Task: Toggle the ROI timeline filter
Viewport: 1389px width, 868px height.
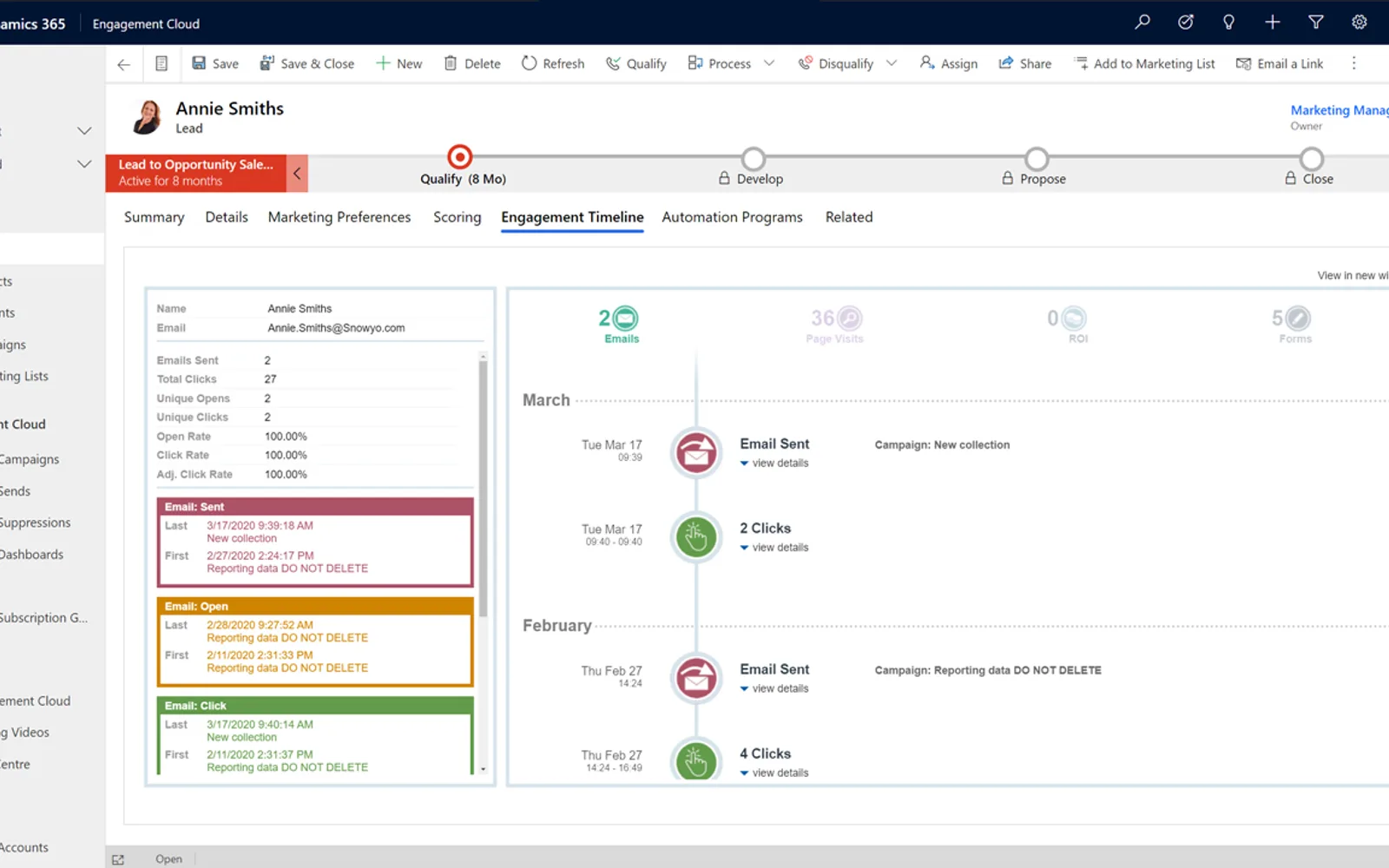Action: coord(1070,325)
